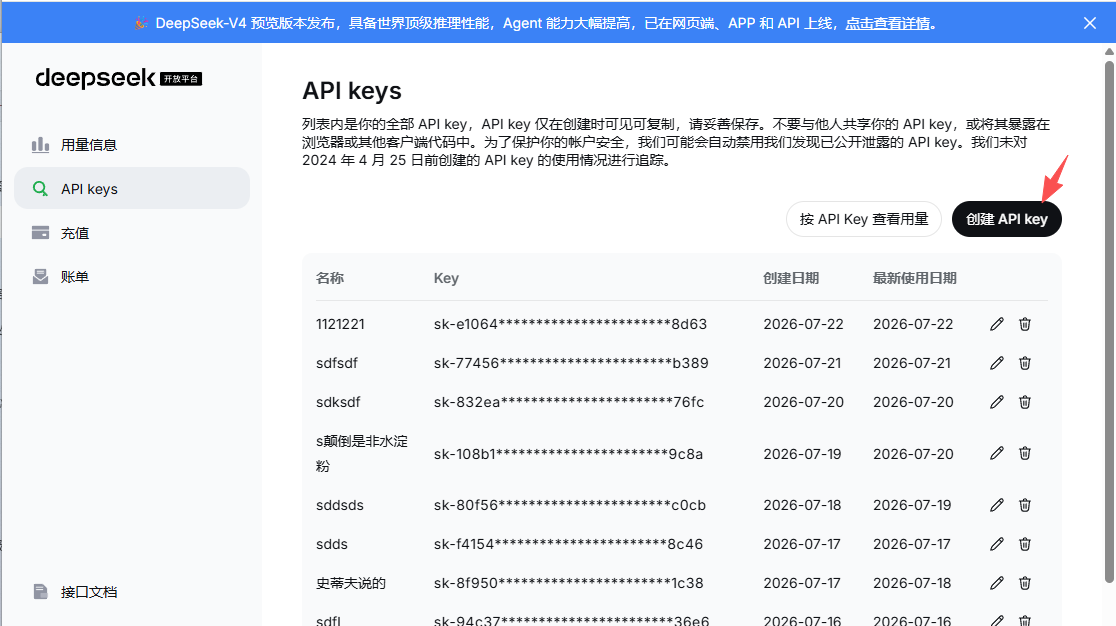The width and height of the screenshot is (1116, 626).
Task: Click the Key column header
Action: click(446, 278)
